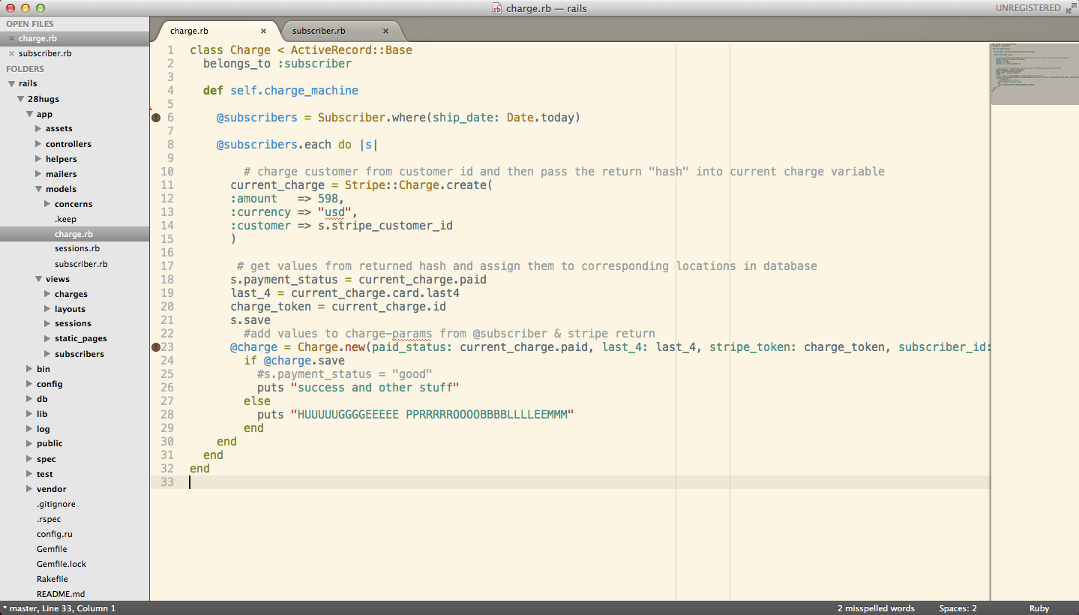Collapse the models folder
Screen dimensions: 1079x615
tap(38, 189)
